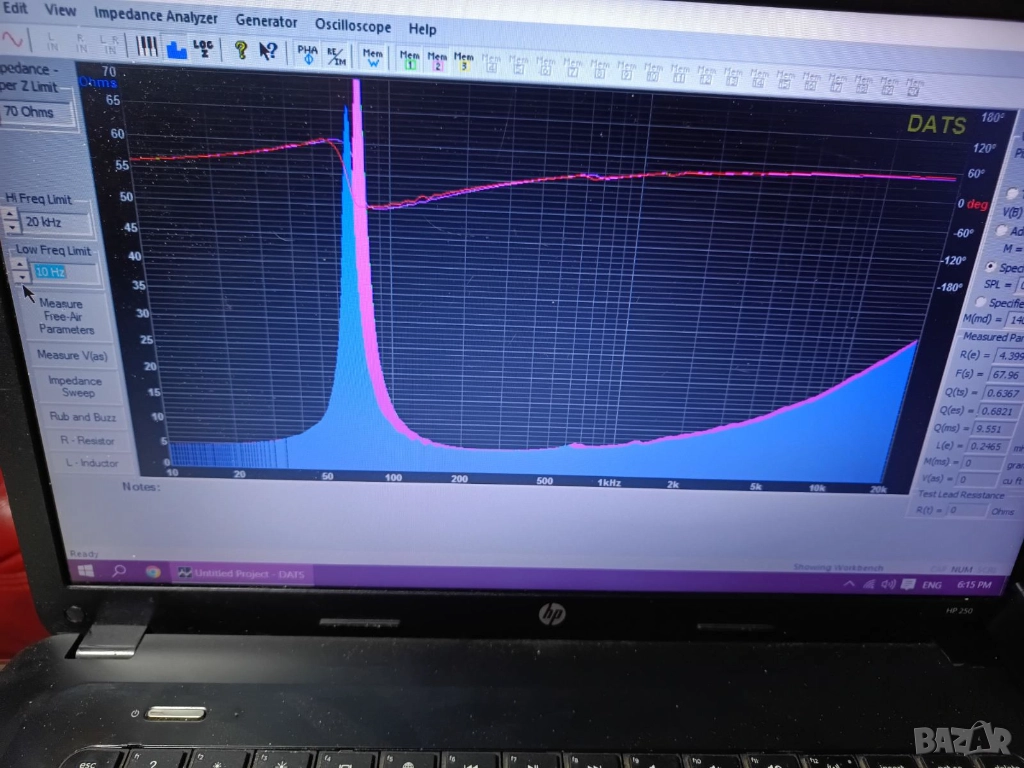The width and height of the screenshot is (1024, 768).
Task: Select memory slot Mem 12
Action: point(706,73)
